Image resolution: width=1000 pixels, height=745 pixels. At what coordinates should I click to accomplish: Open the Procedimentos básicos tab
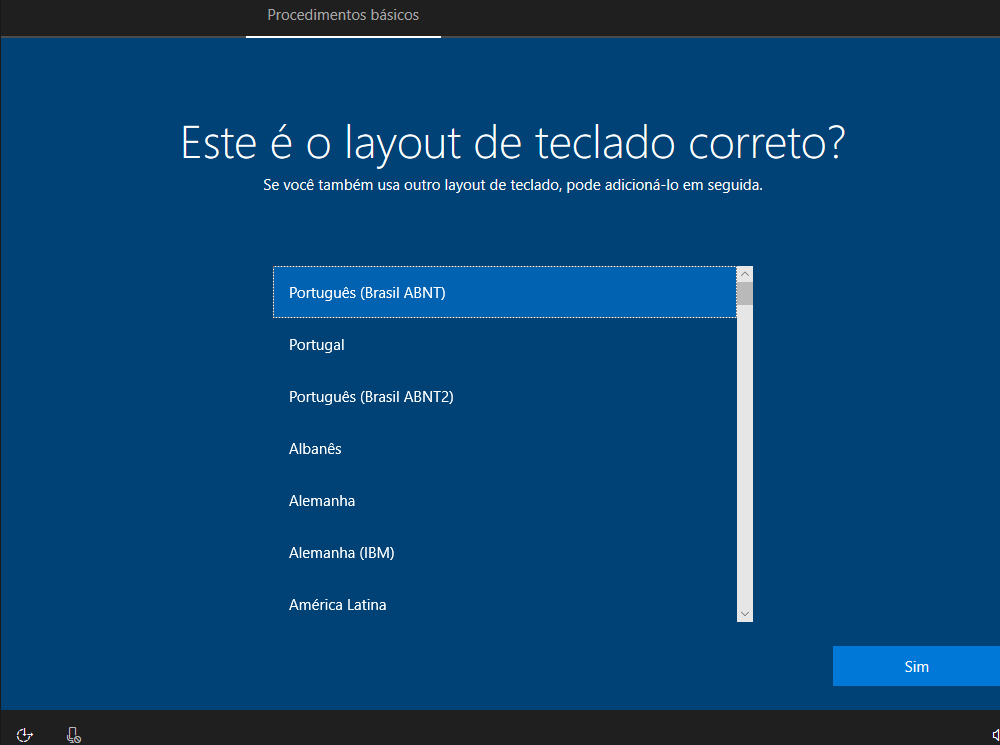343,16
